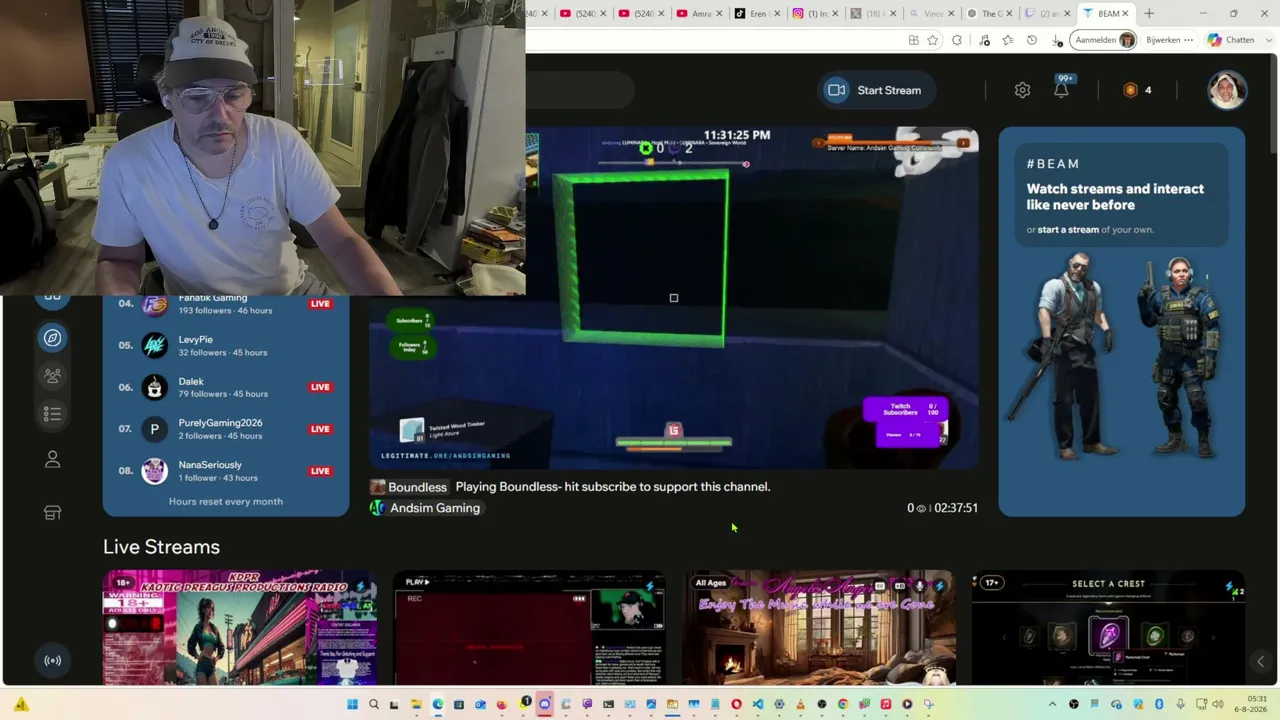Click the featured stream title about Boundless
The width and height of the screenshot is (1280, 720).
point(613,487)
